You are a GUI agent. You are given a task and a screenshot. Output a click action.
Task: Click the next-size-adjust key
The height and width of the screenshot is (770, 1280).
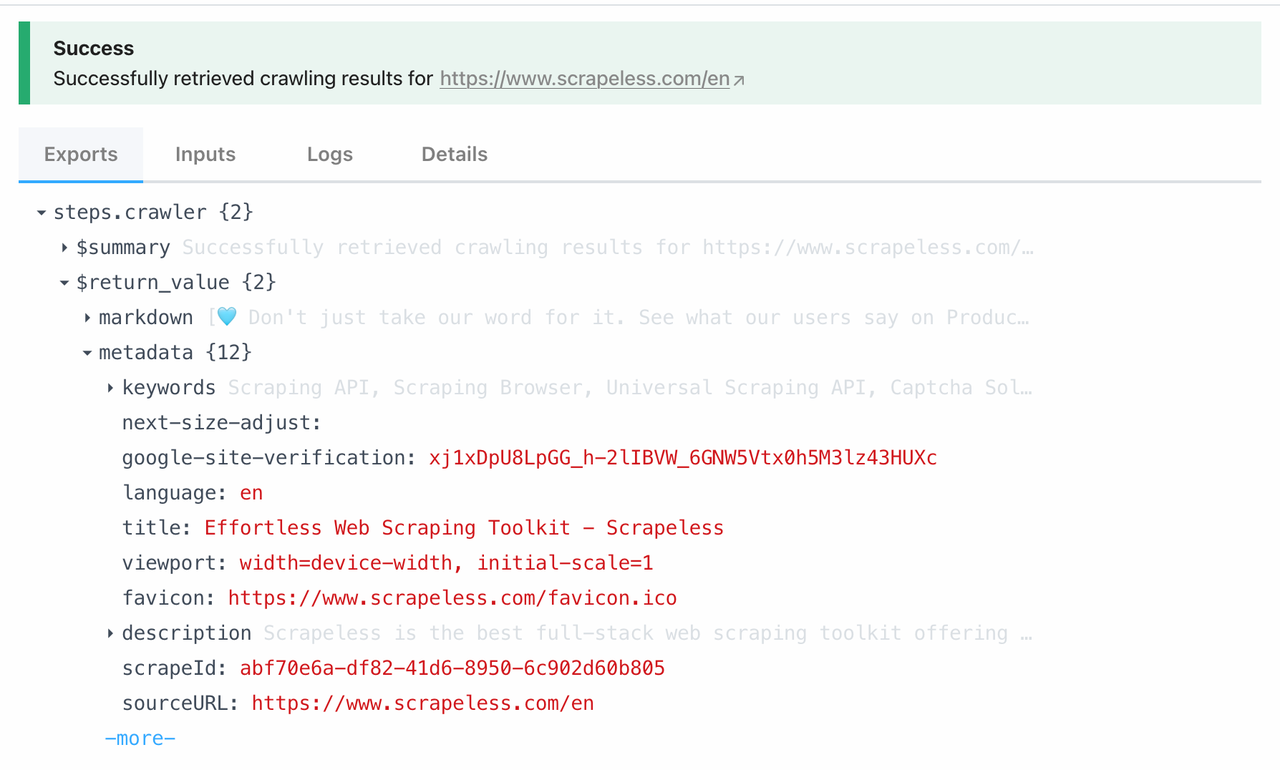(221, 423)
